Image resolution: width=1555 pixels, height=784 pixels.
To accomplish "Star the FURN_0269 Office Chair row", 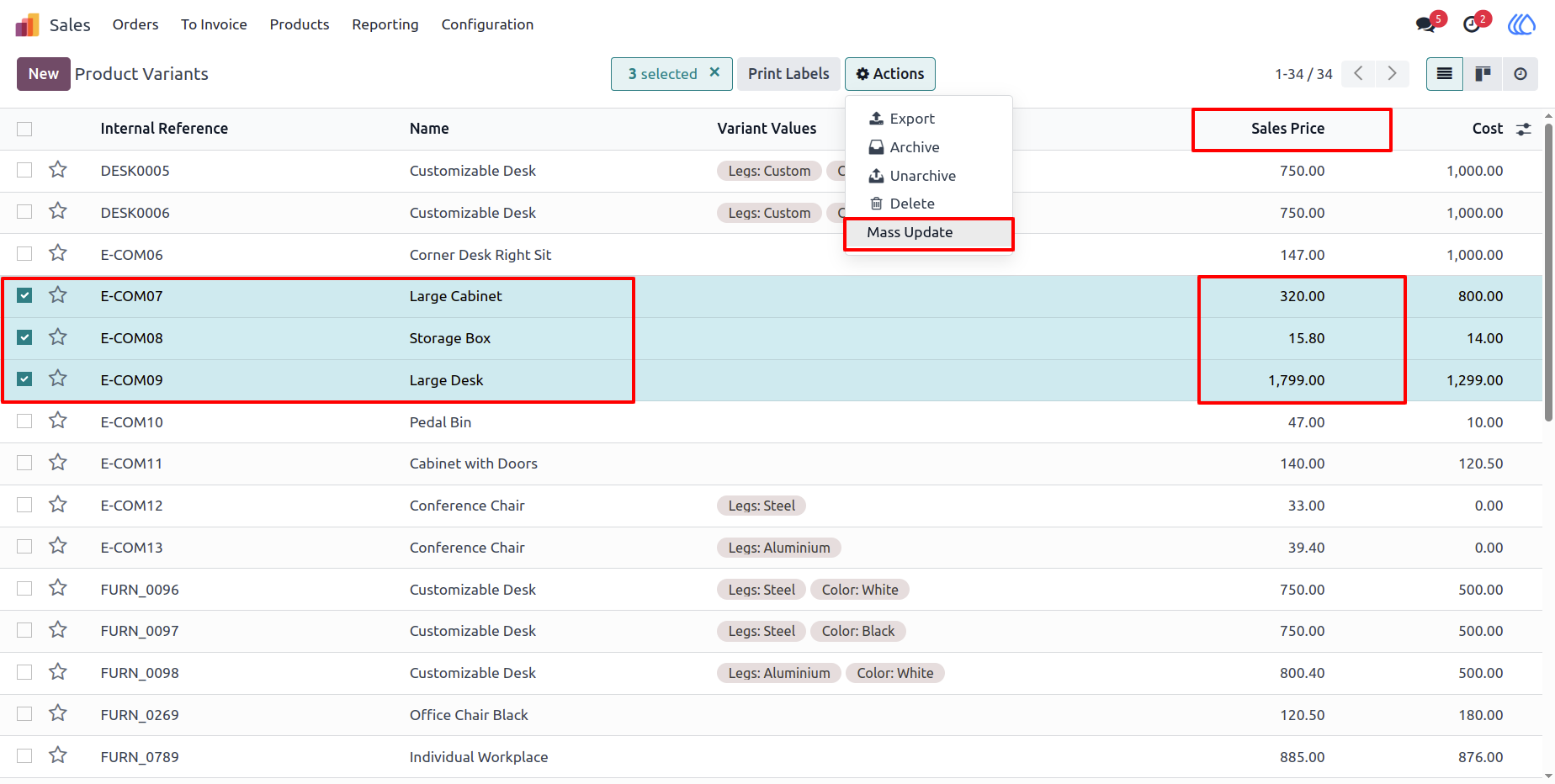I will [58, 714].
